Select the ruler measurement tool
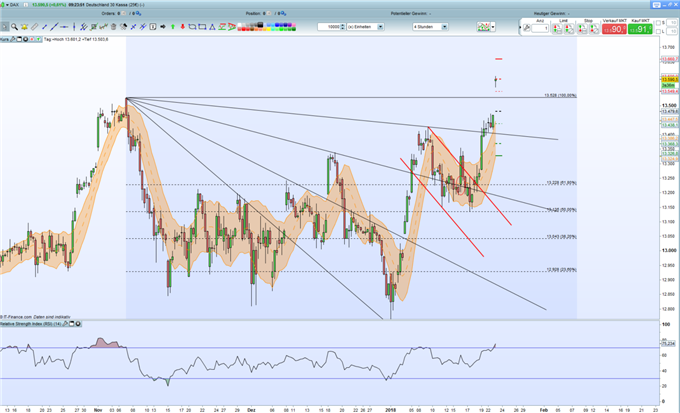 34,26
